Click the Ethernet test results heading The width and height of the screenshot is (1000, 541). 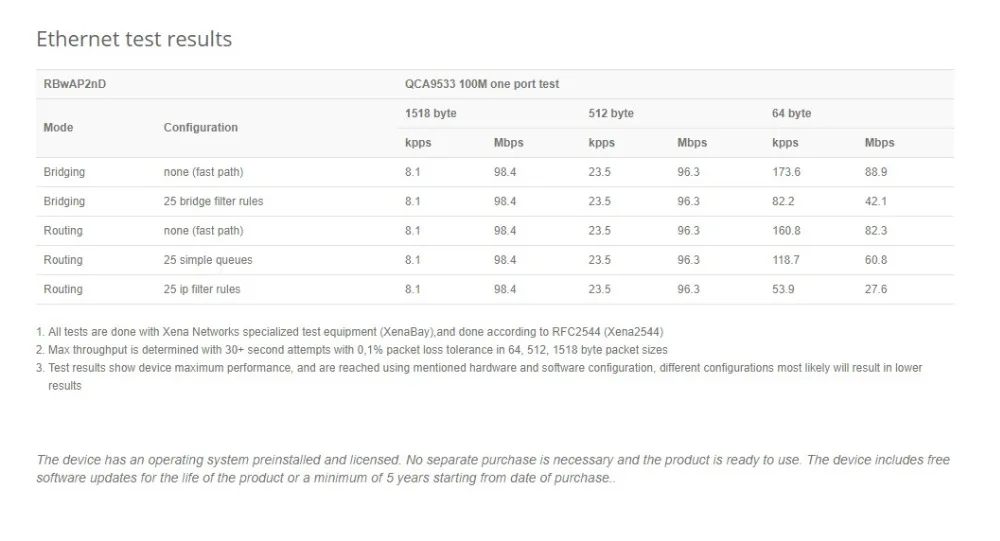pyautogui.click(x=134, y=40)
